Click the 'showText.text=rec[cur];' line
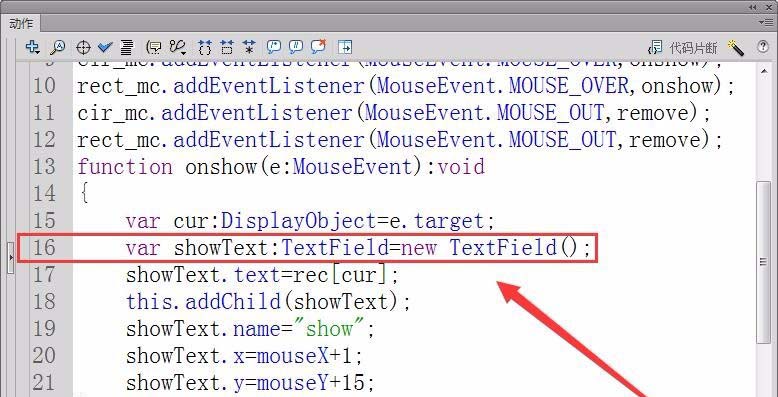 262,274
